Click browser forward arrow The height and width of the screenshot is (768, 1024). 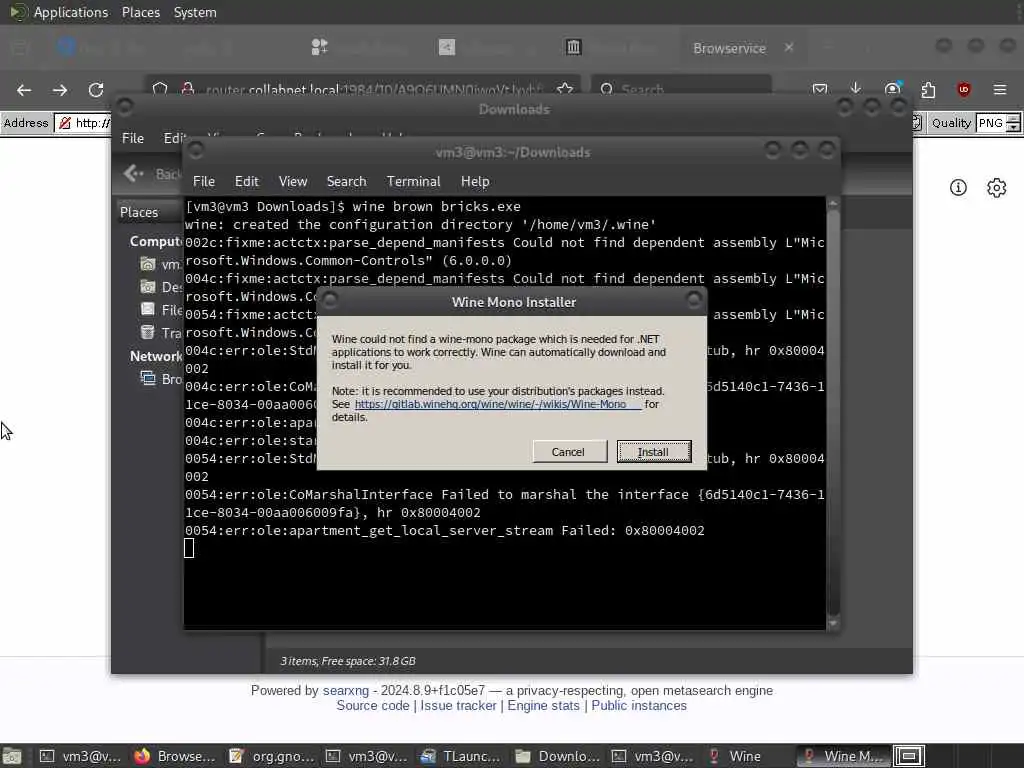coord(60,89)
